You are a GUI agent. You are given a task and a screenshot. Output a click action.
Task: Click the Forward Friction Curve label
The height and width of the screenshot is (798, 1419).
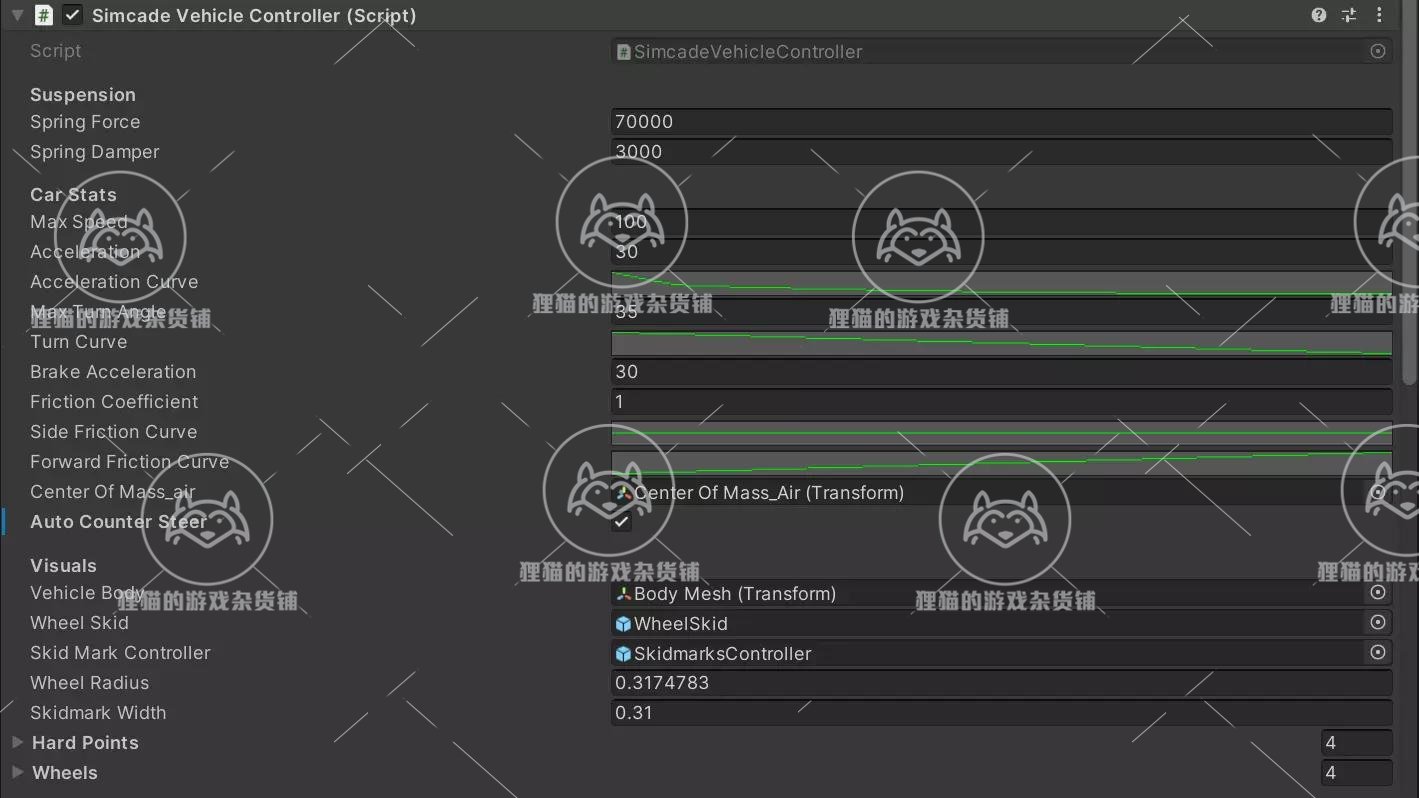130,462
